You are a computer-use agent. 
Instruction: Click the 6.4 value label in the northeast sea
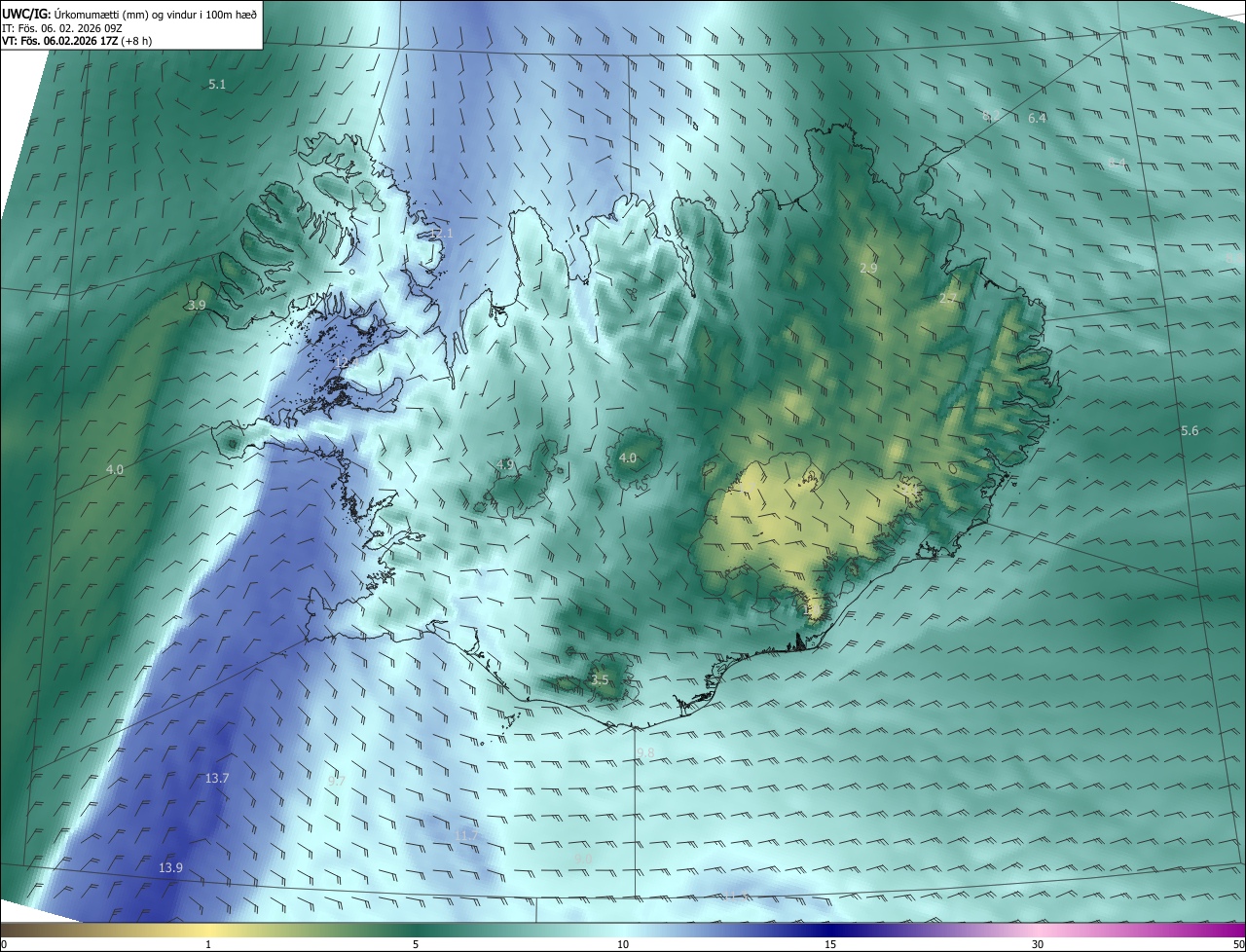click(x=1037, y=118)
